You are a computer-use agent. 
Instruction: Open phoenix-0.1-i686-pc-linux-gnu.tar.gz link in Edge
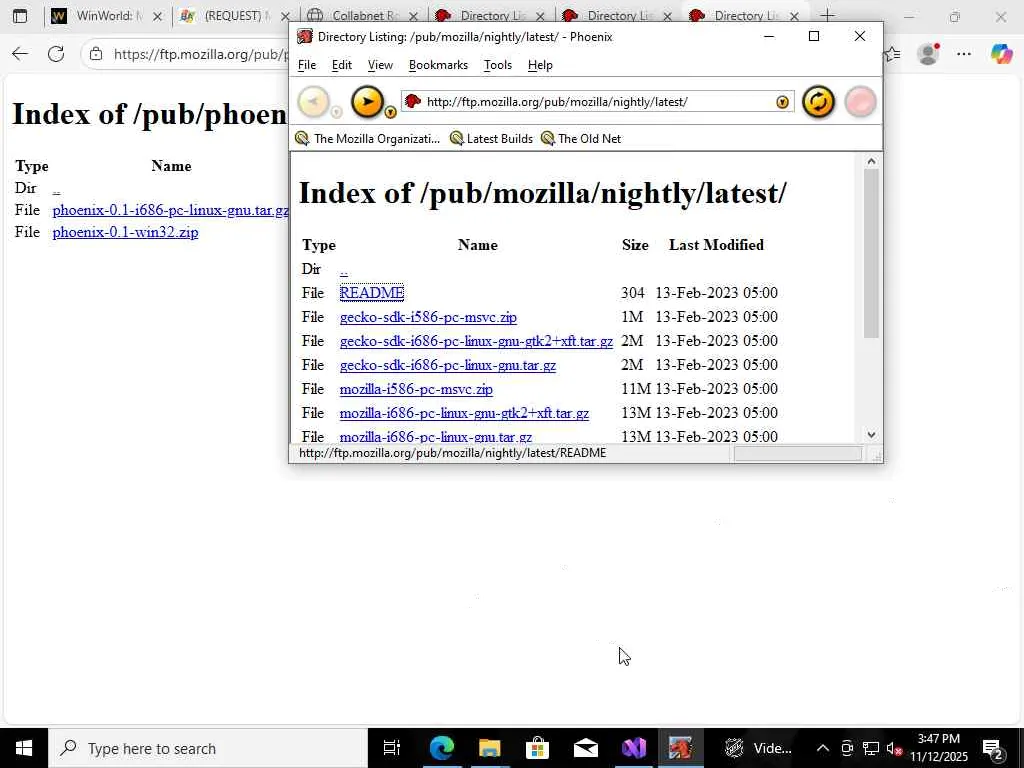pyautogui.click(x=170, y=210)
